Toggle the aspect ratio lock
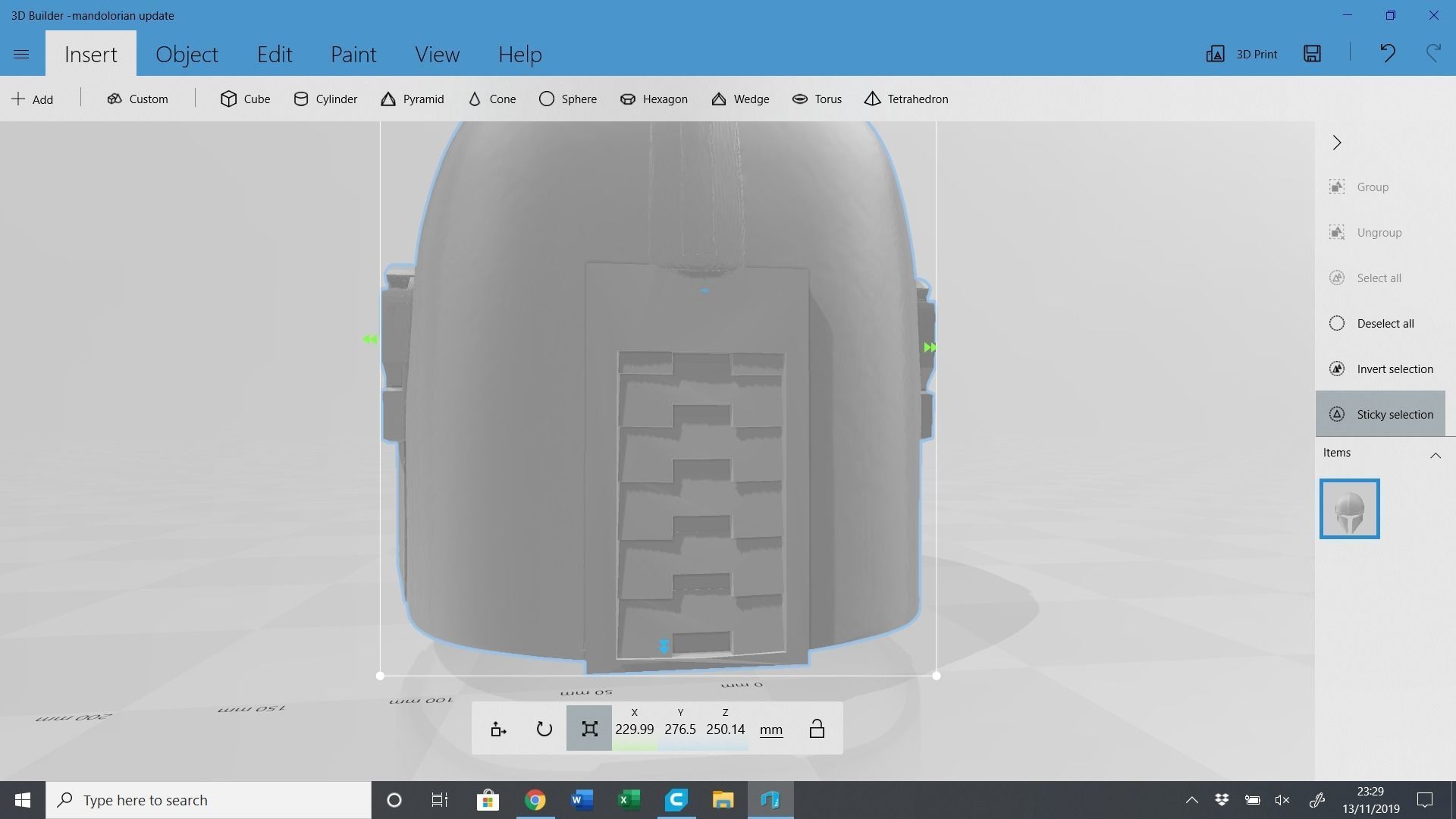Screen dimensions: 1456x819 pyautogui.click(x=817, y=729)
